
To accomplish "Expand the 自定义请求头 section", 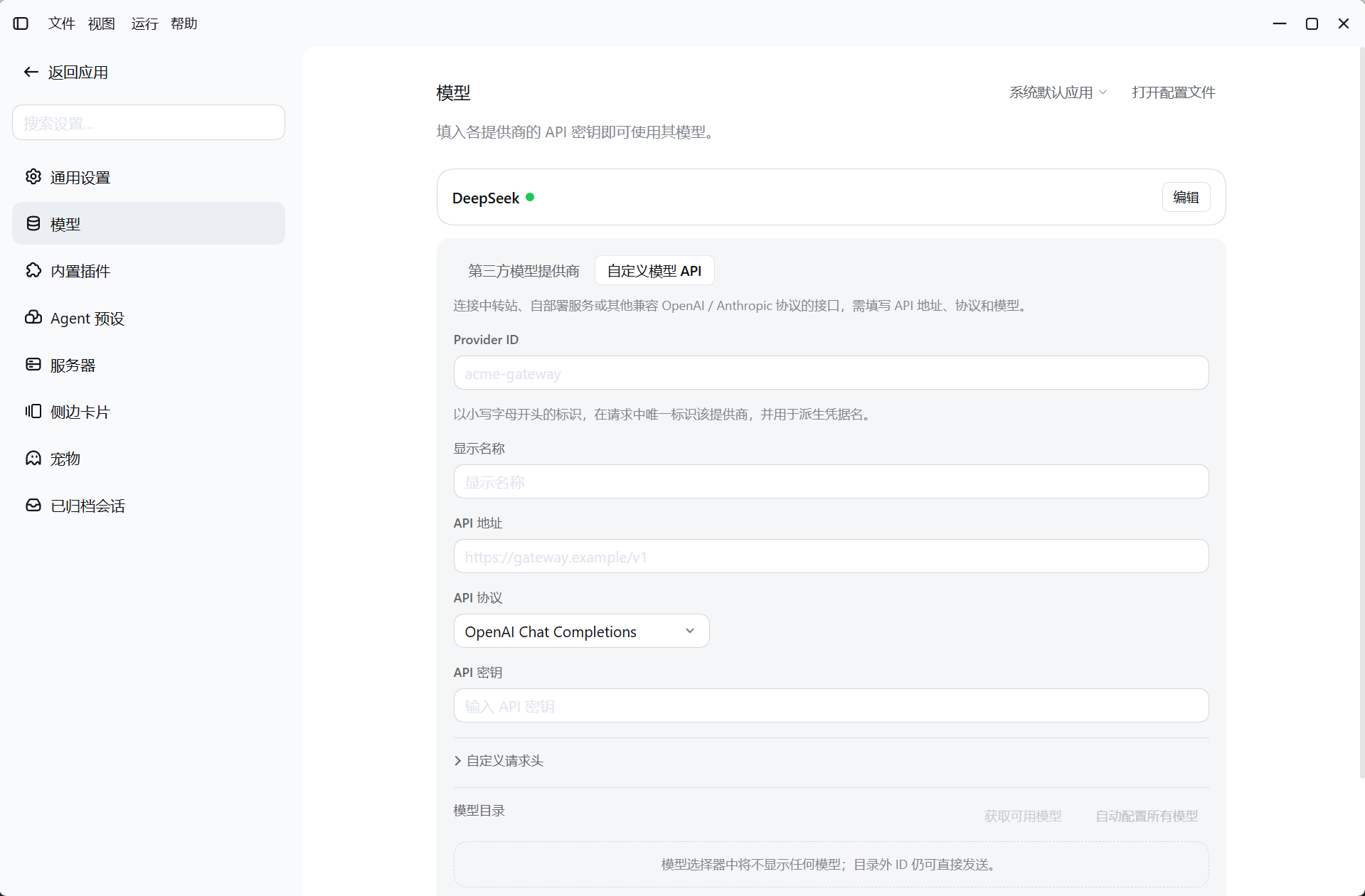I will tap(499, 761).
